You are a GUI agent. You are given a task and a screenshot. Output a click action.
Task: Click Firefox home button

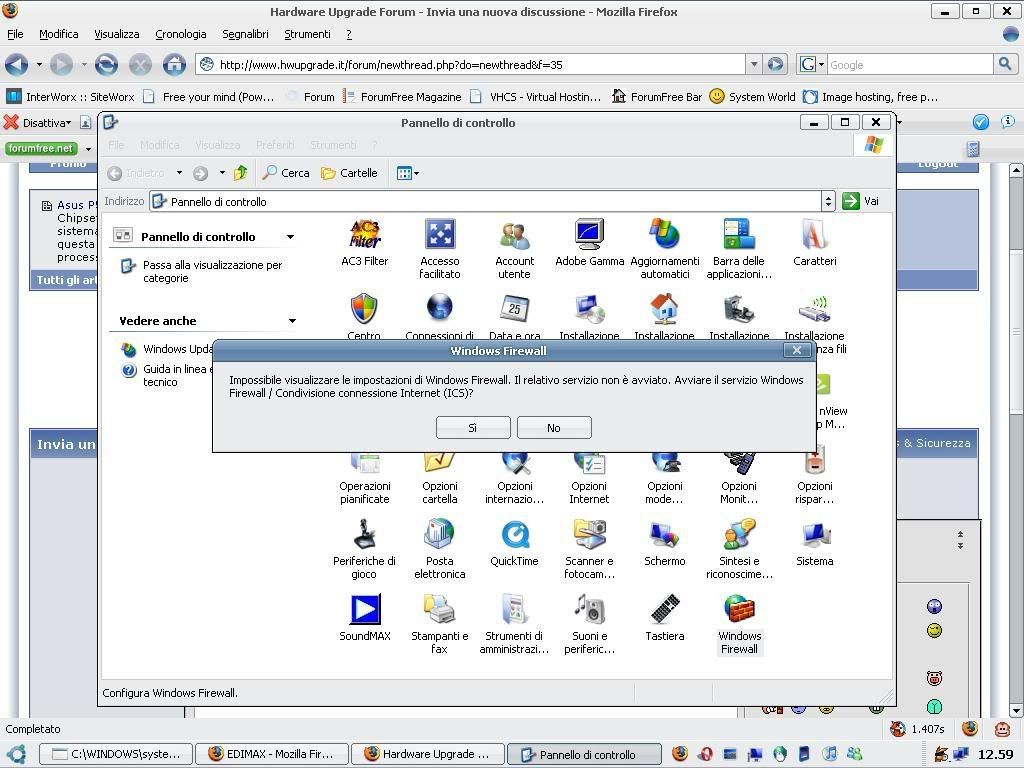(x=174, y=65)
